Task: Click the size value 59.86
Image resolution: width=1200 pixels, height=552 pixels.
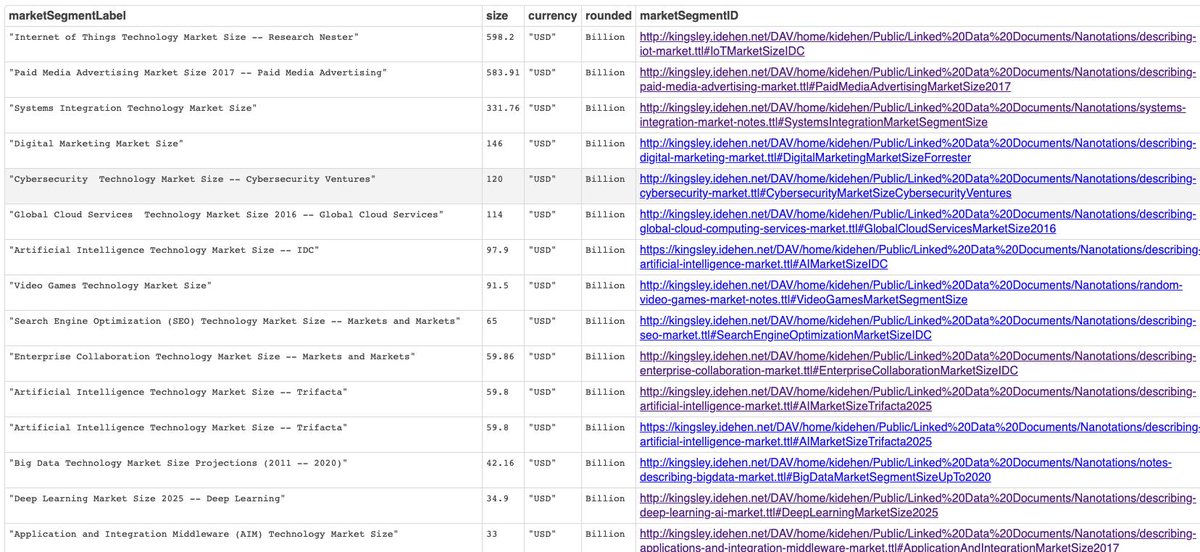Action: (500, 357)
